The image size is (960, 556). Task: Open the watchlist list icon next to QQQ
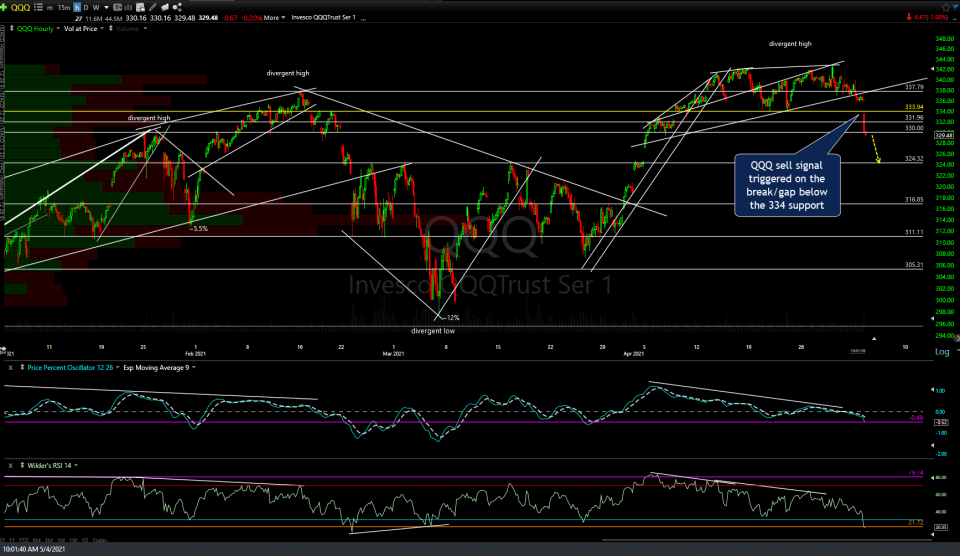point(39,7)
